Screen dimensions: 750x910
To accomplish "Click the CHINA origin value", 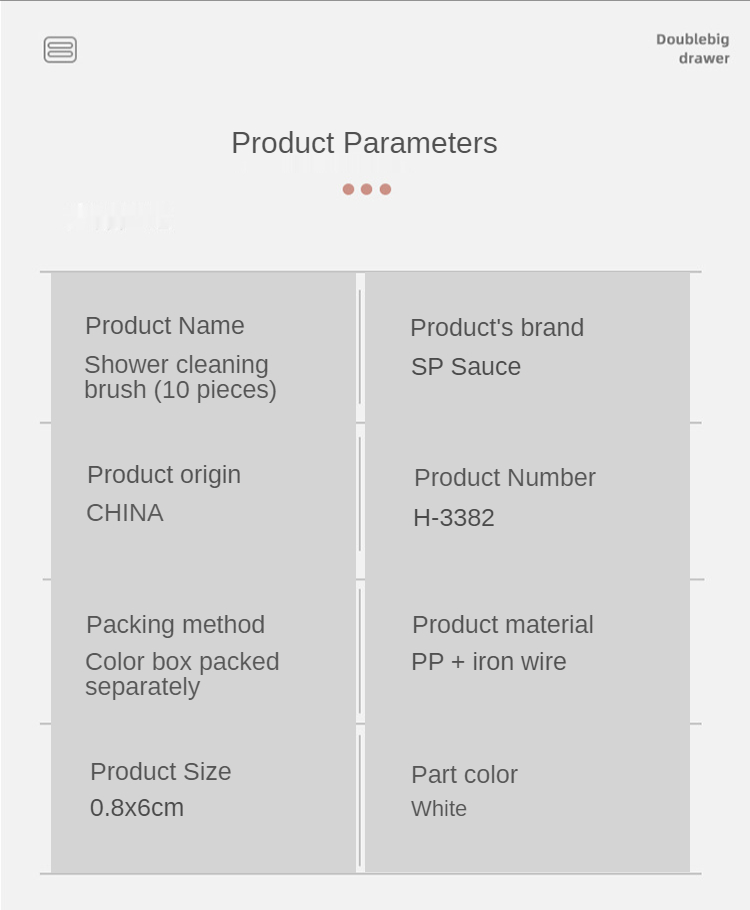I will coord(125,513).
